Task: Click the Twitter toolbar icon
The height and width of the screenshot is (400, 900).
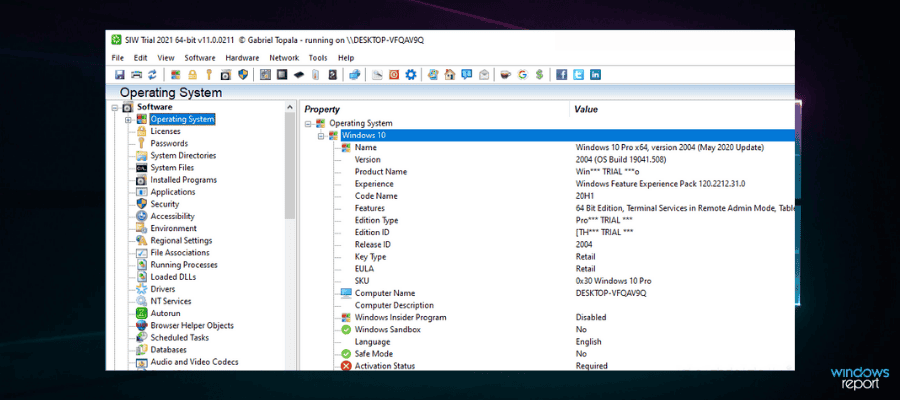Action: coord(579,75)
